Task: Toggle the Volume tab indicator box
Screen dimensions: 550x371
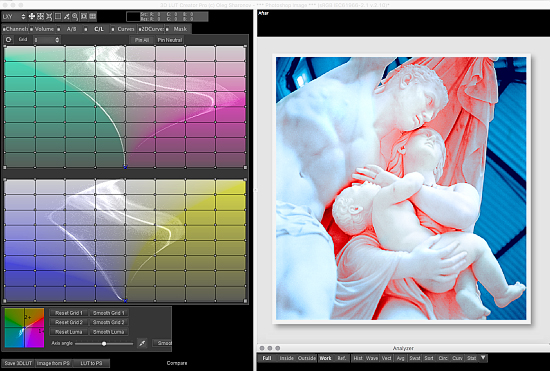Action: click(32, 29)
